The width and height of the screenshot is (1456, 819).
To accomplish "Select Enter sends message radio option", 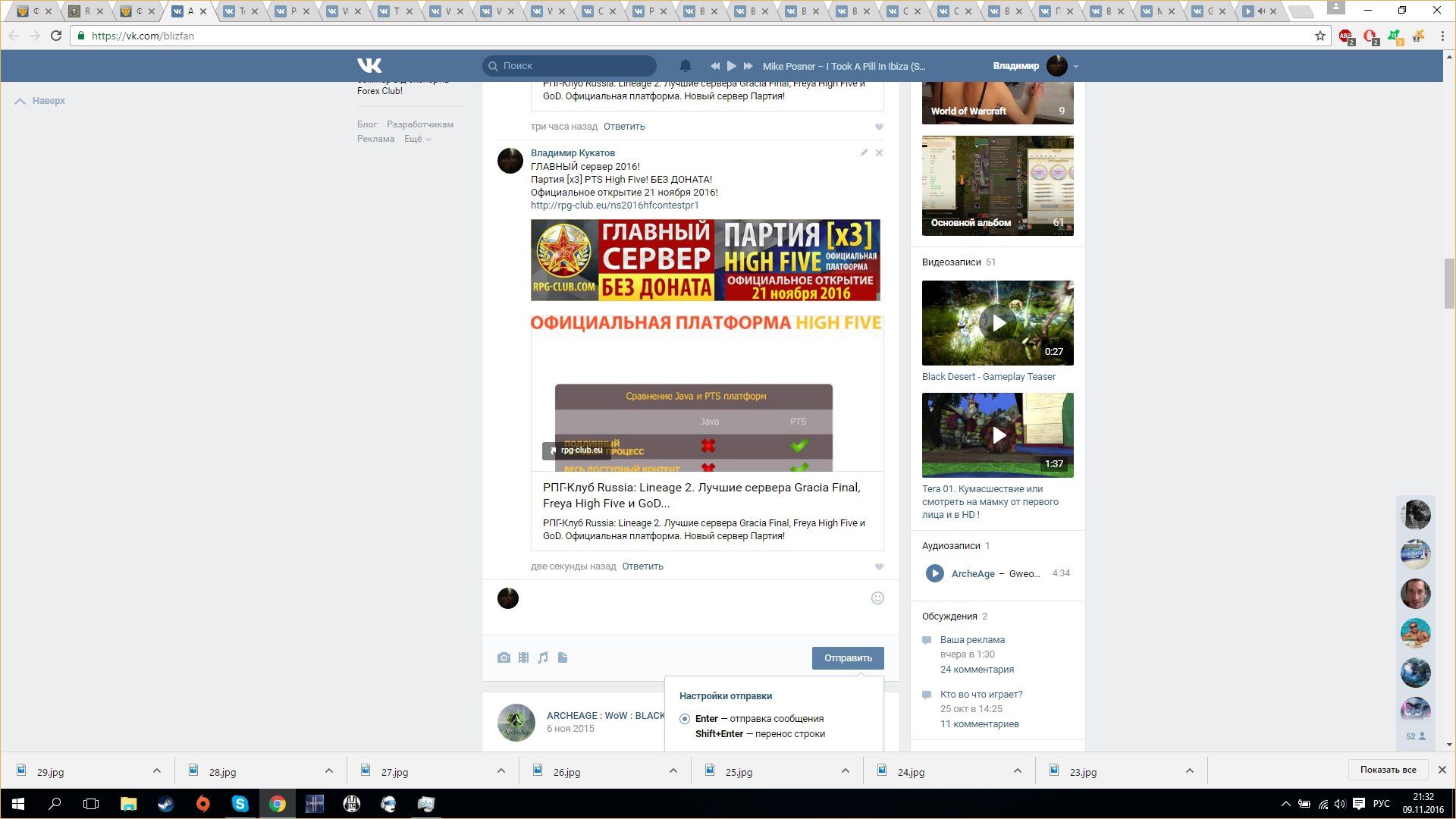I will coord(685,719).
